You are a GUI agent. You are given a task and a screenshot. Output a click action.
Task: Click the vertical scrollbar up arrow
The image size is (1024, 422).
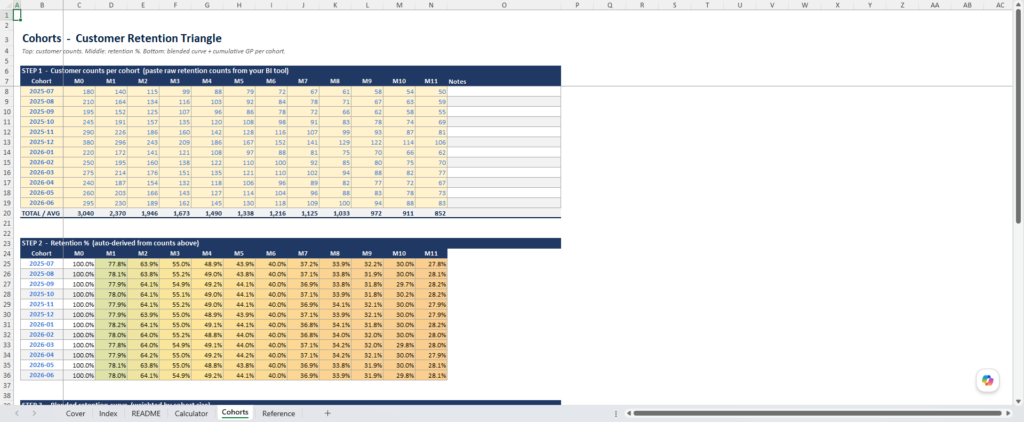click(1019, 5)
